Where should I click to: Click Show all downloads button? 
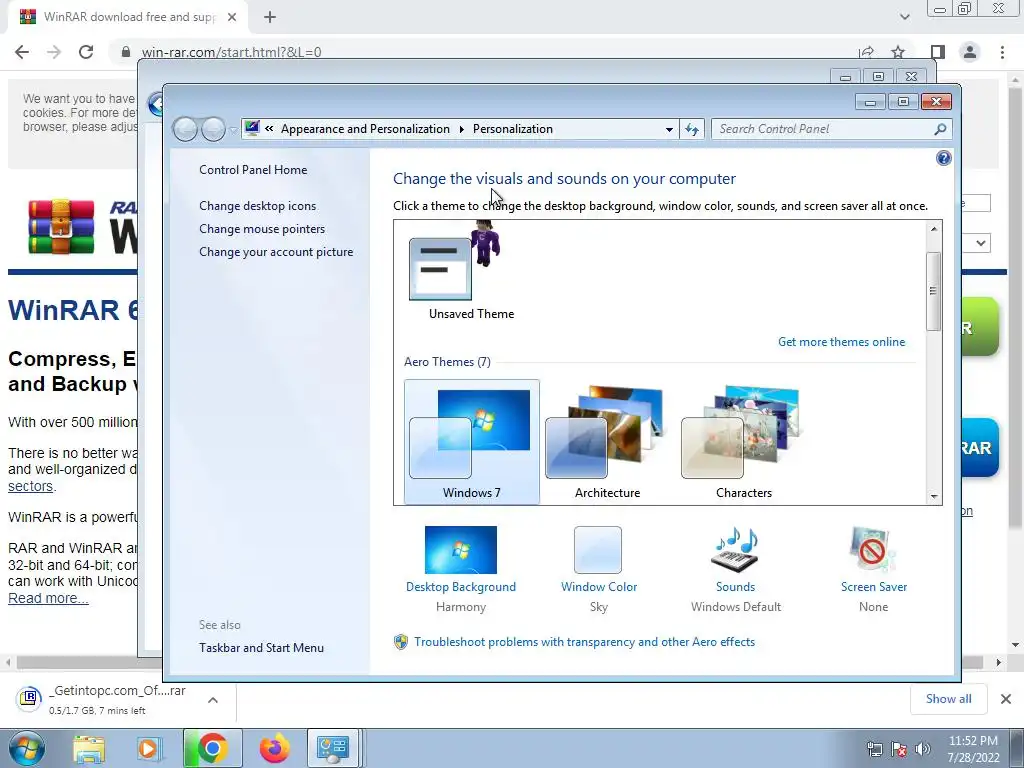pos(948,699)
